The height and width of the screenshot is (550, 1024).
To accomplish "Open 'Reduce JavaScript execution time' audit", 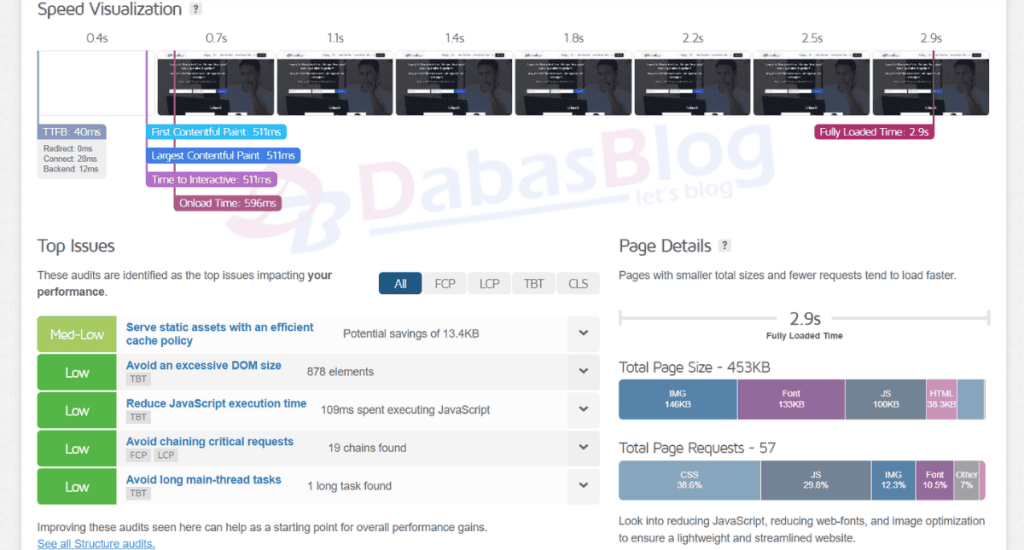I will click(x=216, y=404).
